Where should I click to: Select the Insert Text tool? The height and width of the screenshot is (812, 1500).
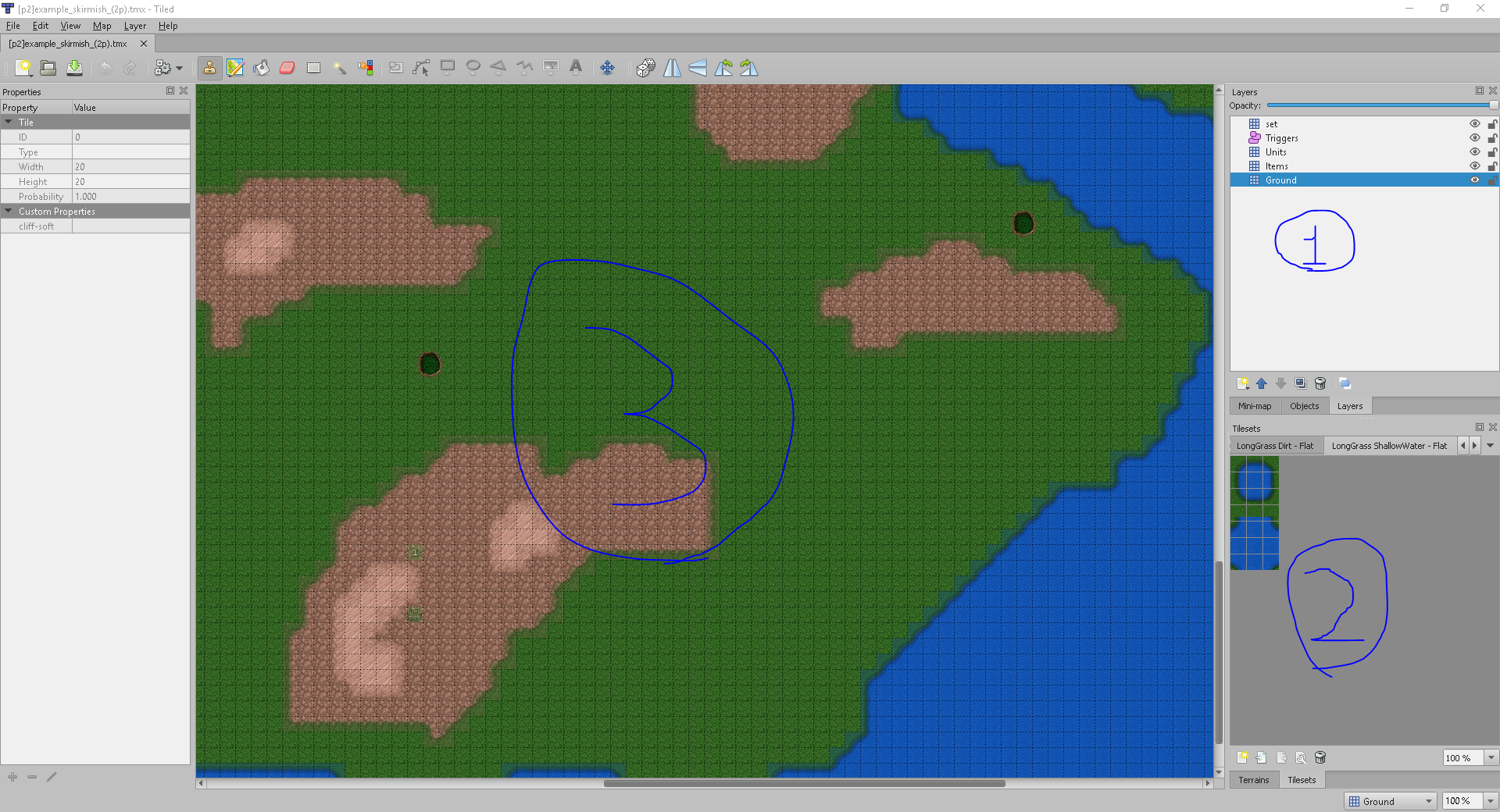click(576, 68)
